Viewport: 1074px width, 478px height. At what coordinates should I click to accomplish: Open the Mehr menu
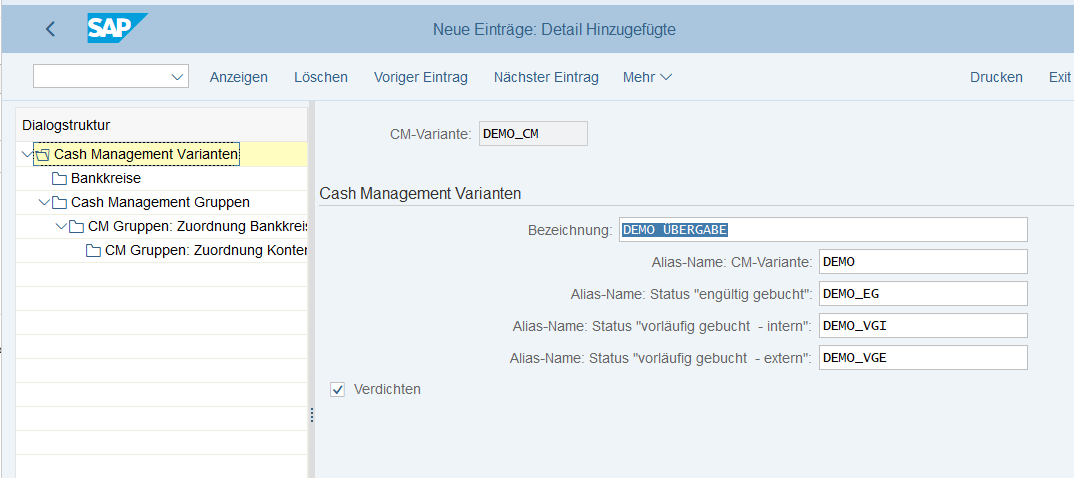[x=647, y=77]
